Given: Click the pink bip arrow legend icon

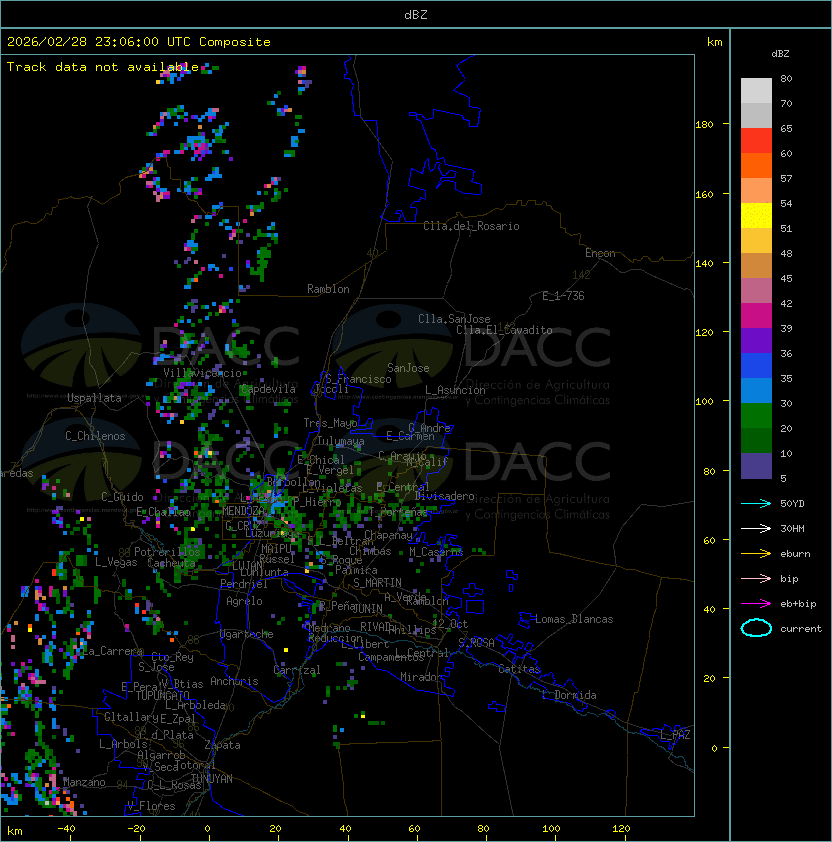Looking at the screenshot, I should click(x=756, y=578).
